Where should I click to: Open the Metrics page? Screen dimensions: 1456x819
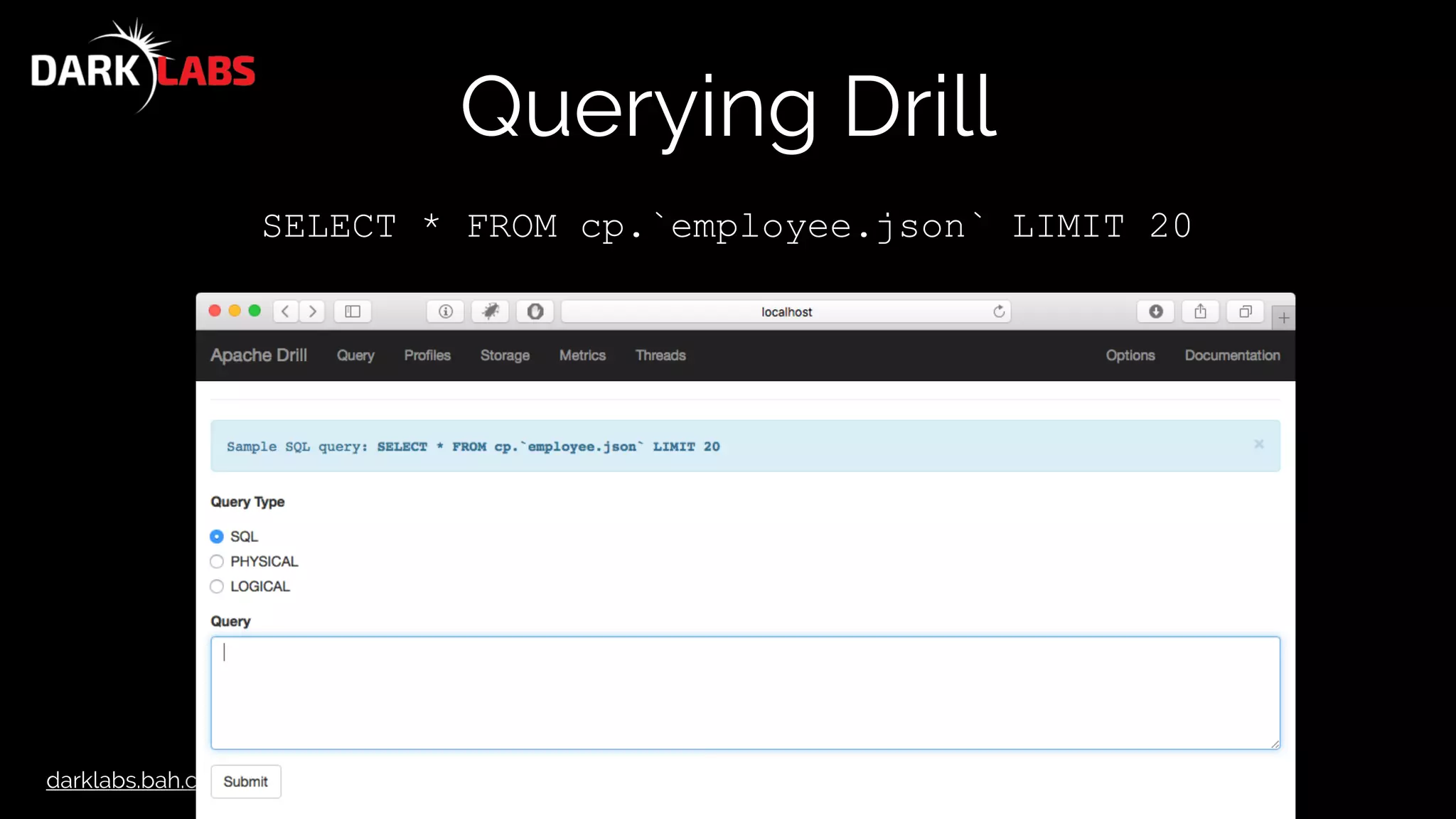pos(582,355)
